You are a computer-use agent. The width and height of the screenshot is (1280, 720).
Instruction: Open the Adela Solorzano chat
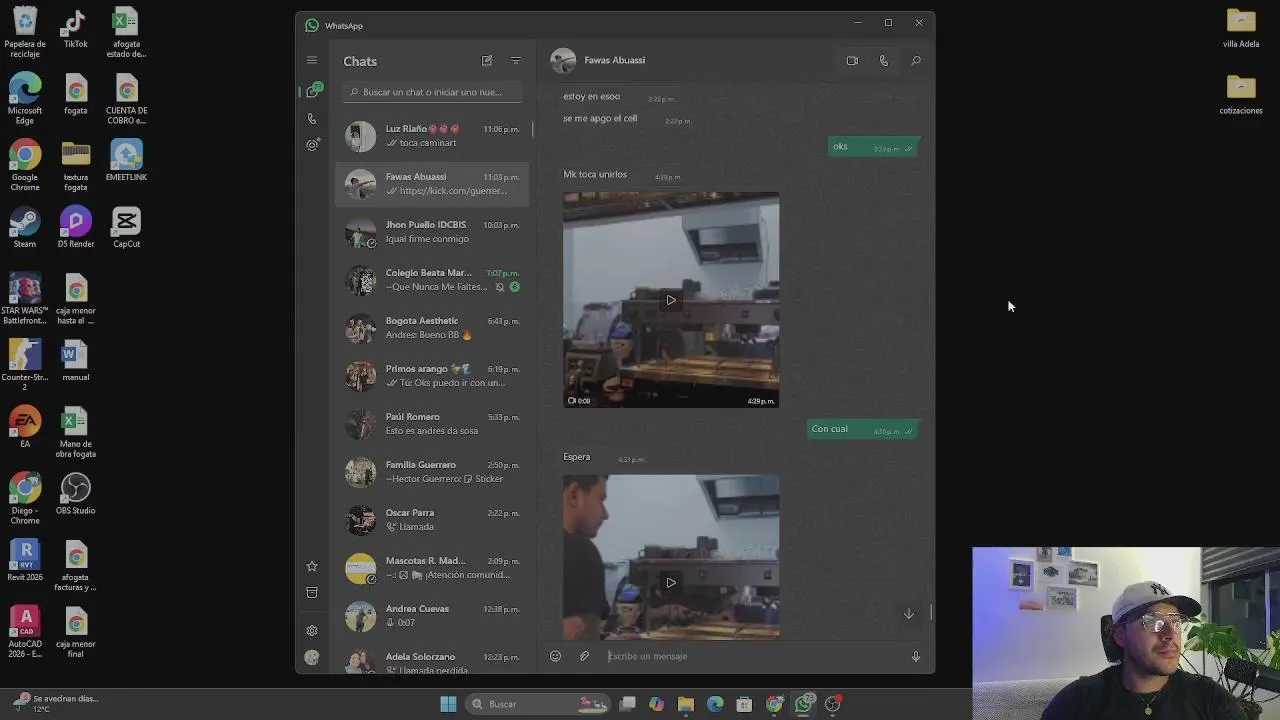pyautogui.click(x=432, y=660)
